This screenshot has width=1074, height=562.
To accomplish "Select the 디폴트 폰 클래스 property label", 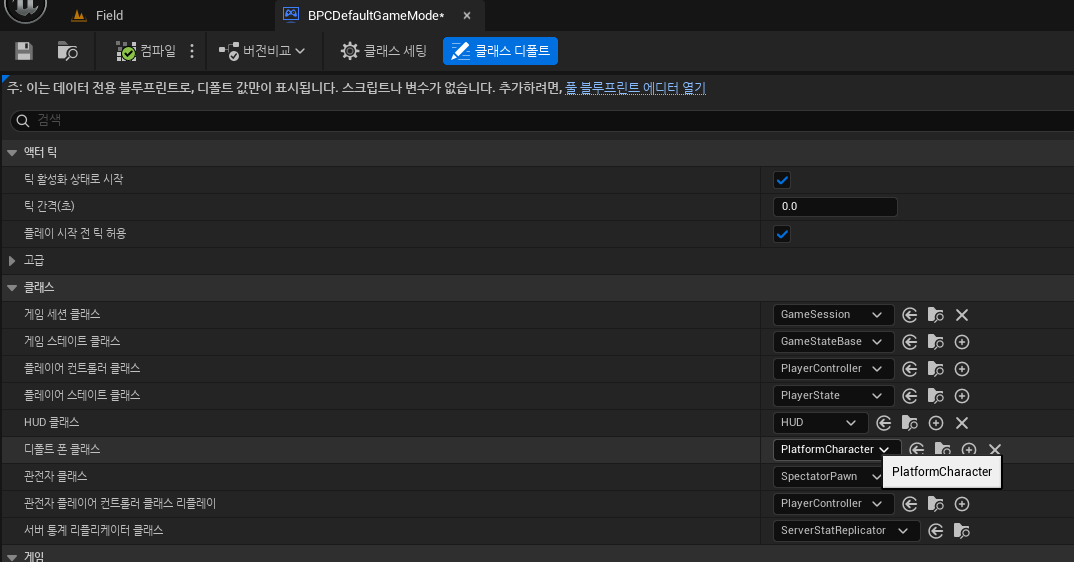I will [62, 450].
